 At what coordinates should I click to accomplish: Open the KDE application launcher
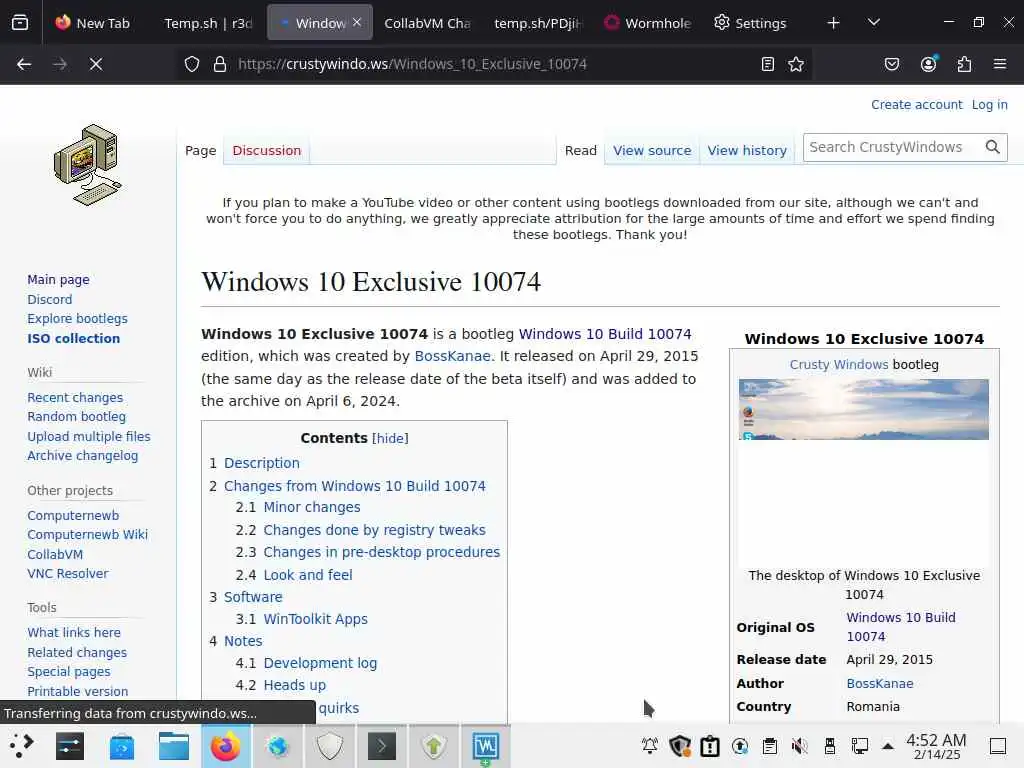(21, 746)
